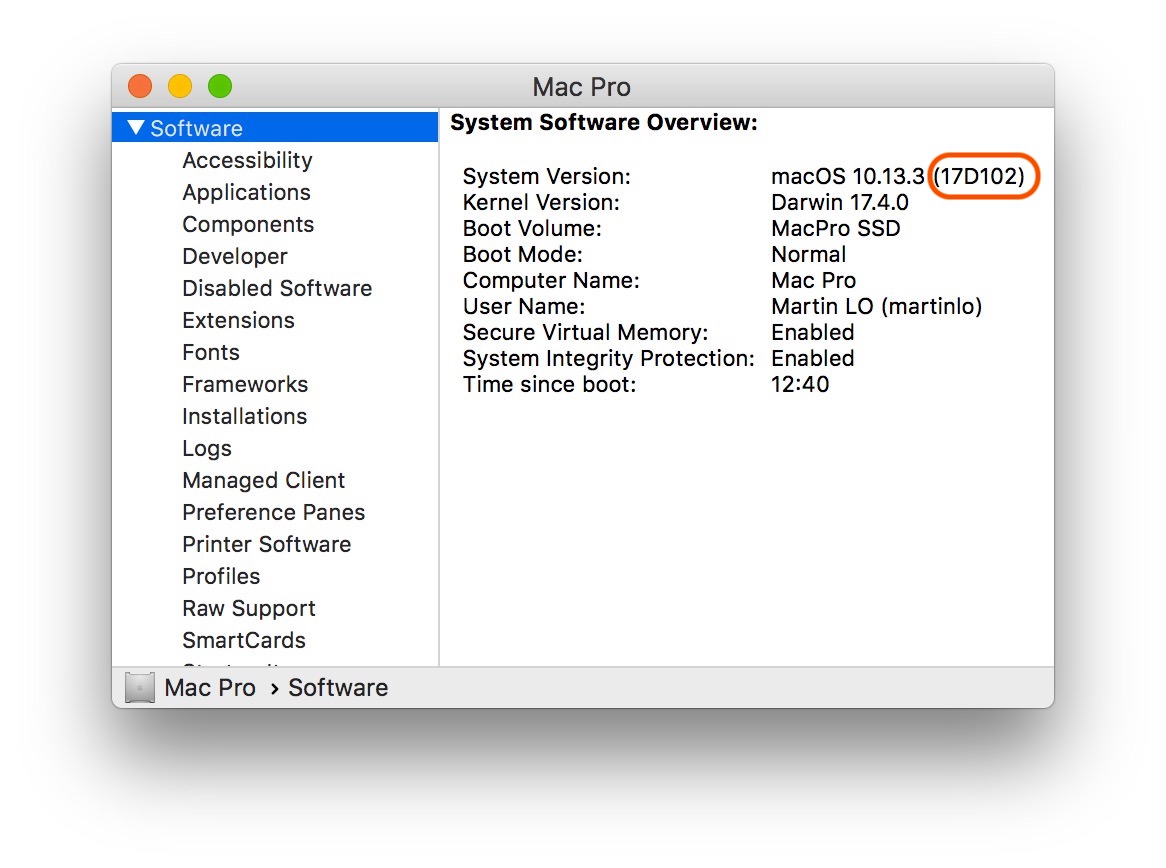Click Mac Pro in the path bar

point(210,687)
